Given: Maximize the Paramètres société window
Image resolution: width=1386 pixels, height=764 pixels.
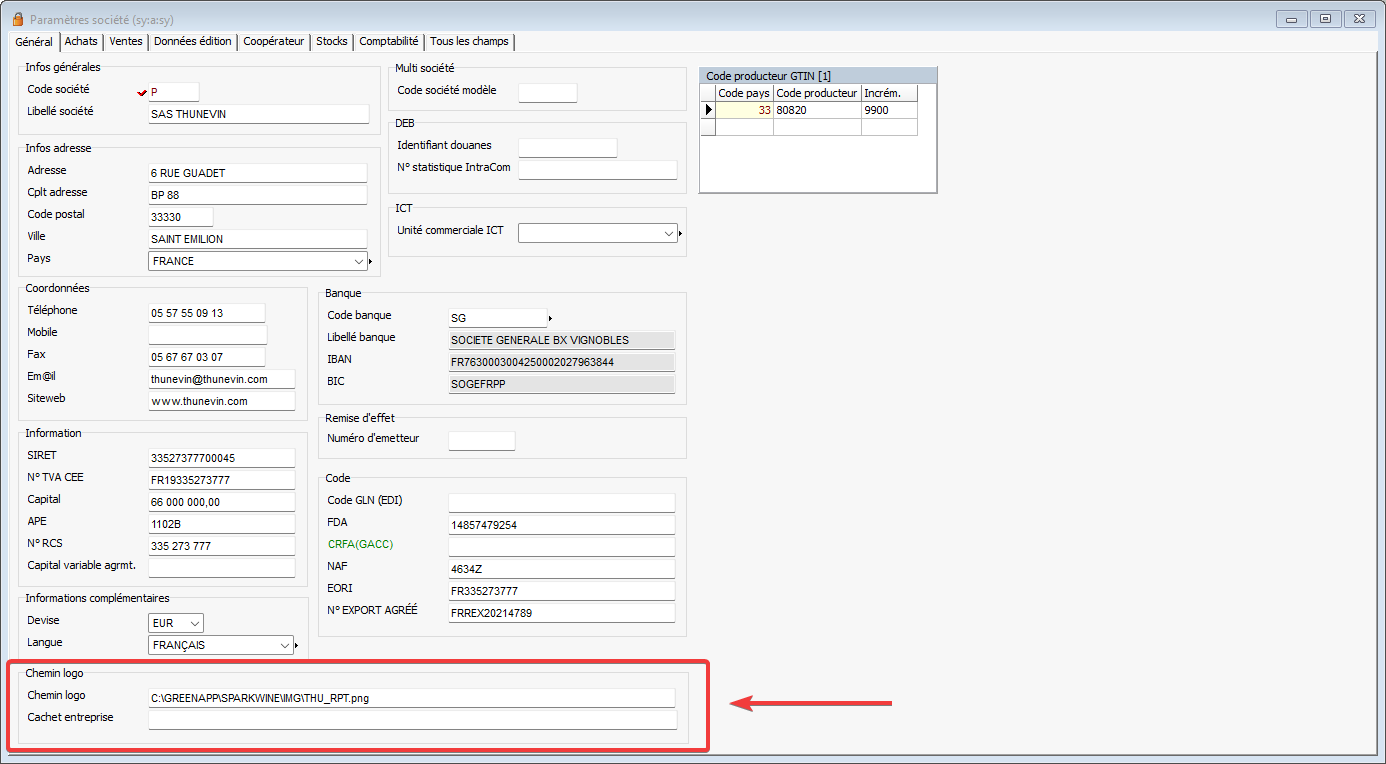Looking at the screenshot, I should [x=1324, y=18].
